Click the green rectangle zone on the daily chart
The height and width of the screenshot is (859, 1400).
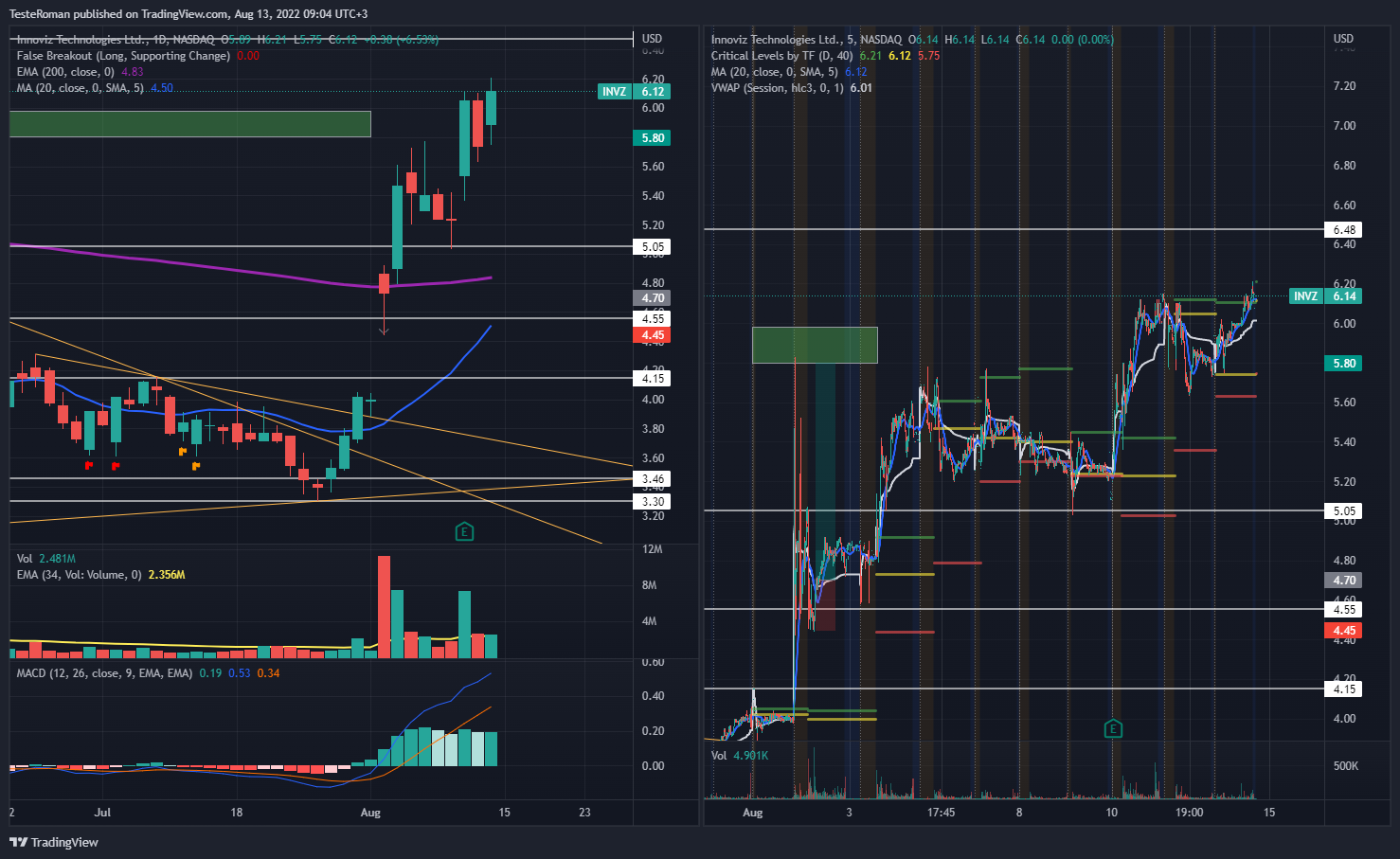(x=189, y=124)
